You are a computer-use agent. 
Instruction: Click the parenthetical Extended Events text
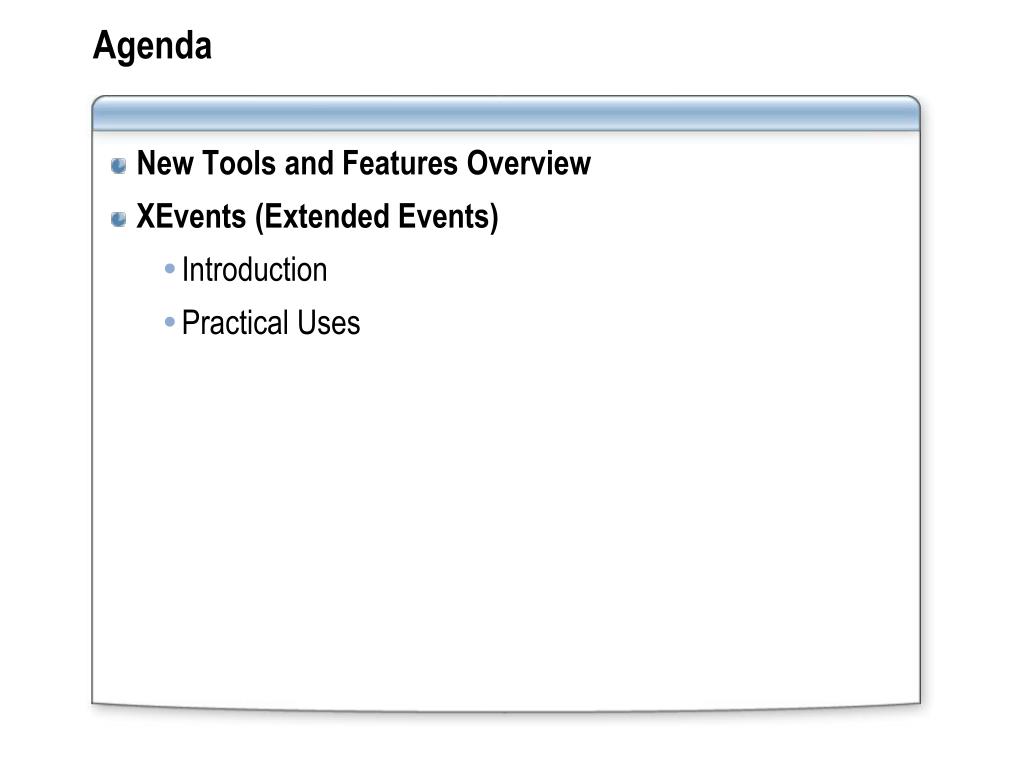coord(377,217)
